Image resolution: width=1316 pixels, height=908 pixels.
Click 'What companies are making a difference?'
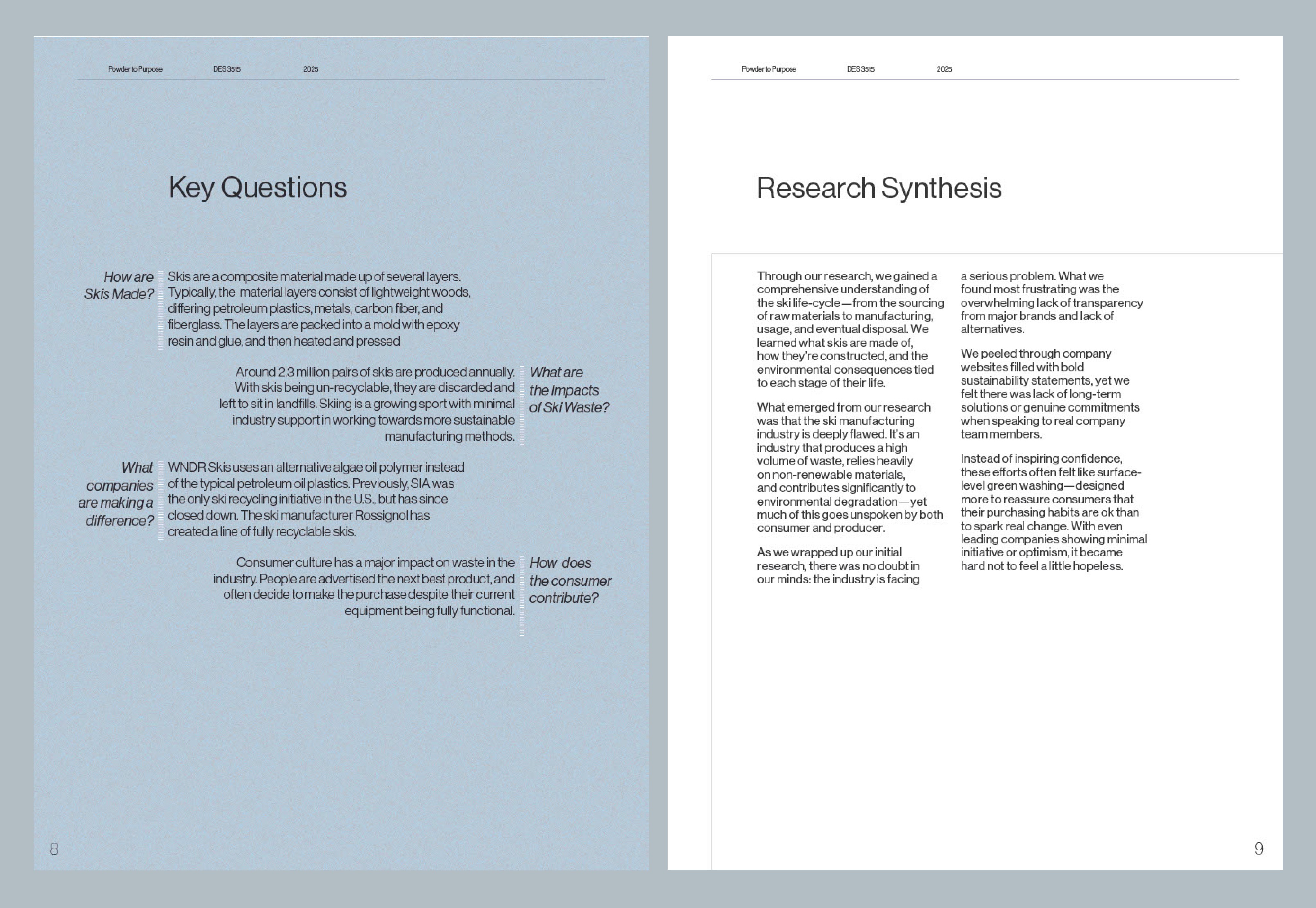(x=117, y=494)
